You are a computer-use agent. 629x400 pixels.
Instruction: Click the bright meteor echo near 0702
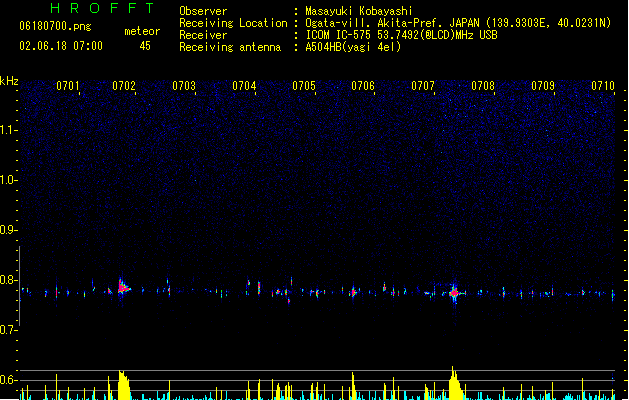pyautogui.click(x=123, y=287)
